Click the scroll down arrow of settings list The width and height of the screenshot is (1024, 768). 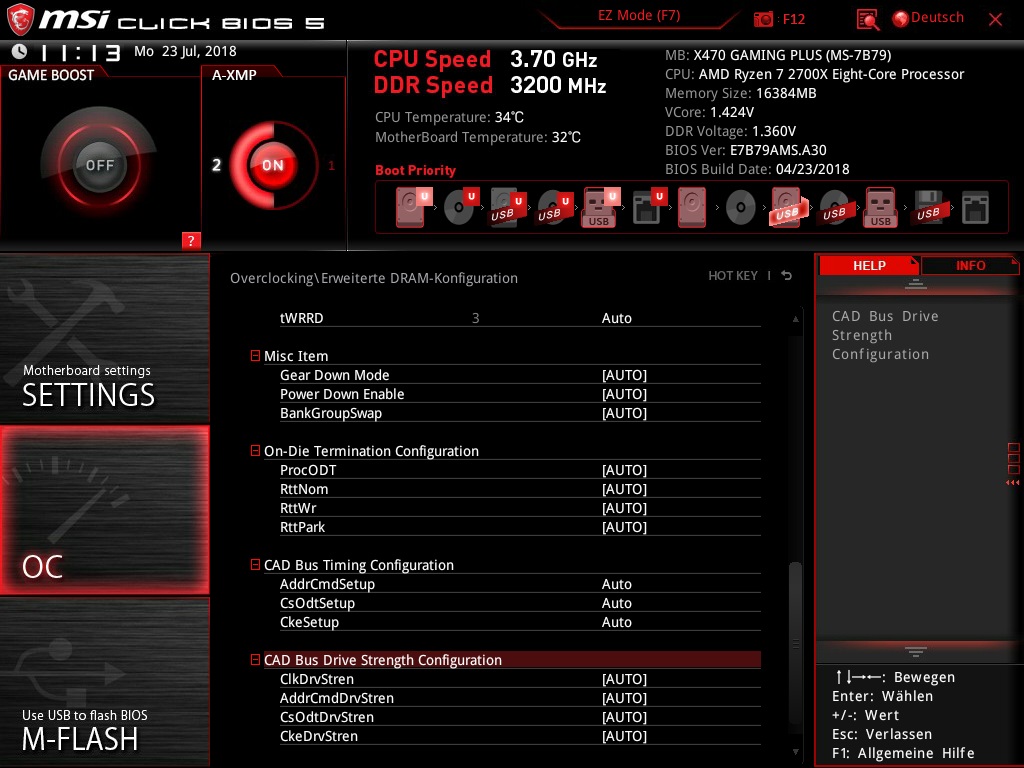(795, 752)
